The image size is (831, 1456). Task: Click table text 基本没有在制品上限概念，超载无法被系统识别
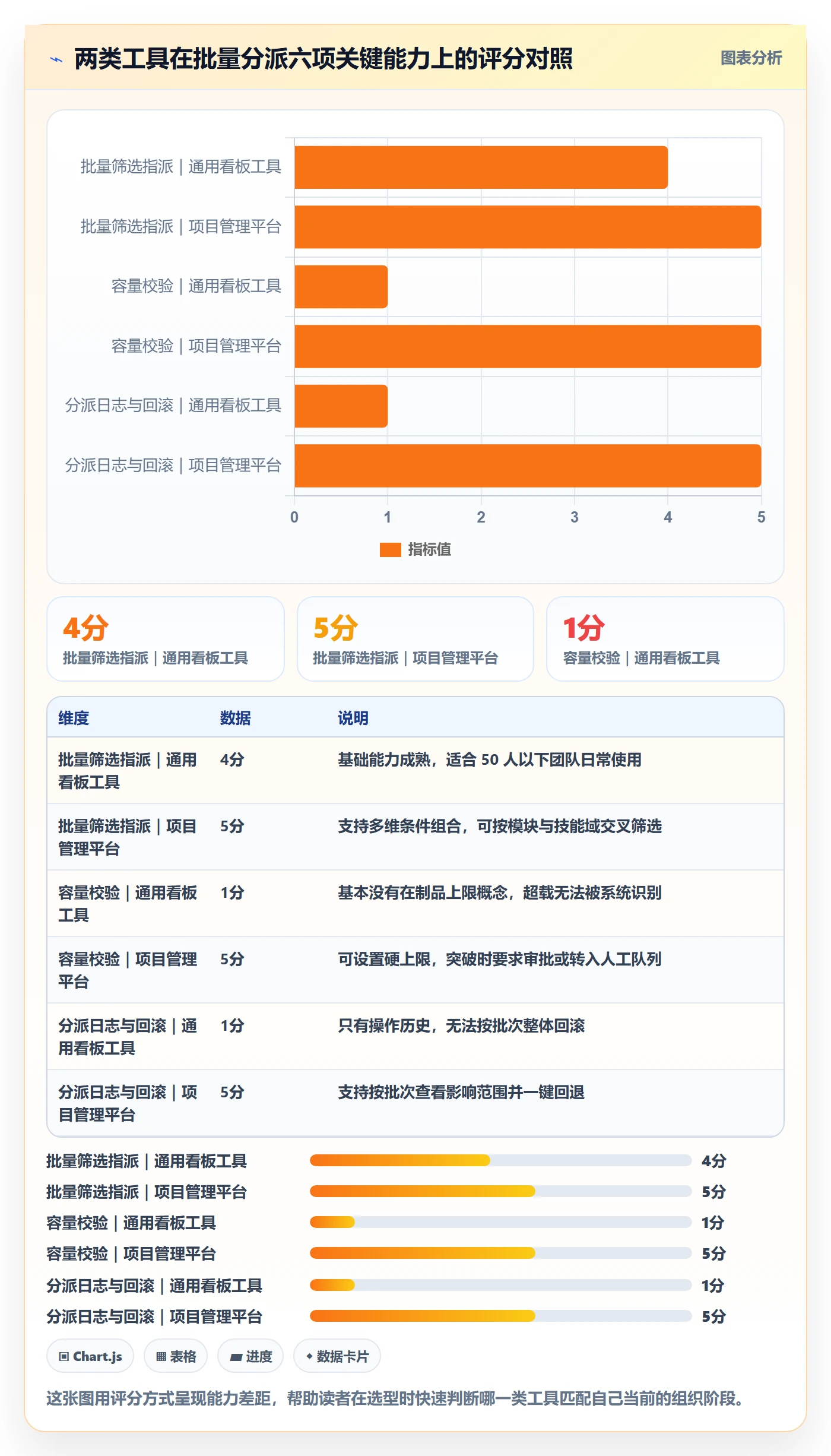(x=500, y=893)
